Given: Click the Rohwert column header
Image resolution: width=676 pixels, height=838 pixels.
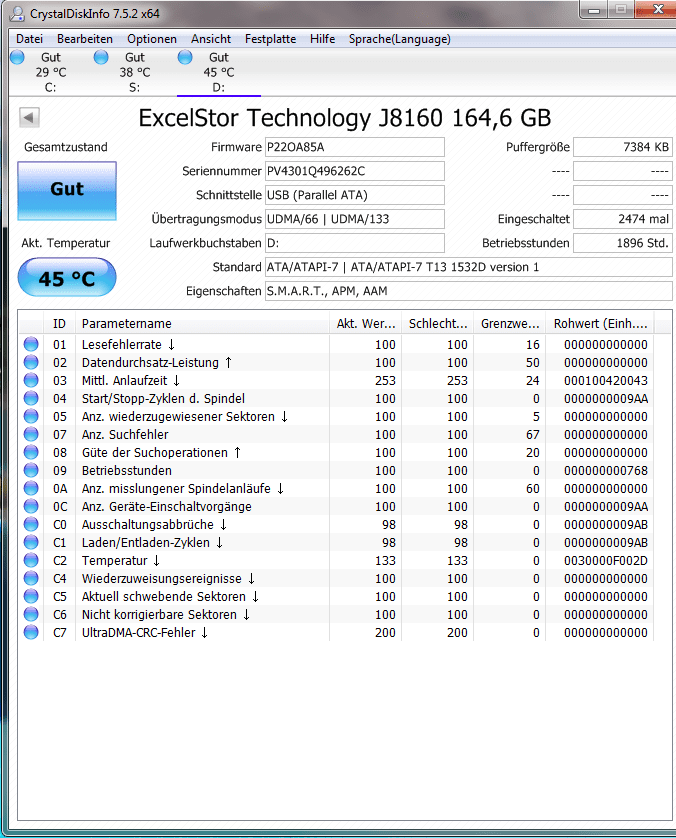Looking at the screenshot, I should coord(600,324).
